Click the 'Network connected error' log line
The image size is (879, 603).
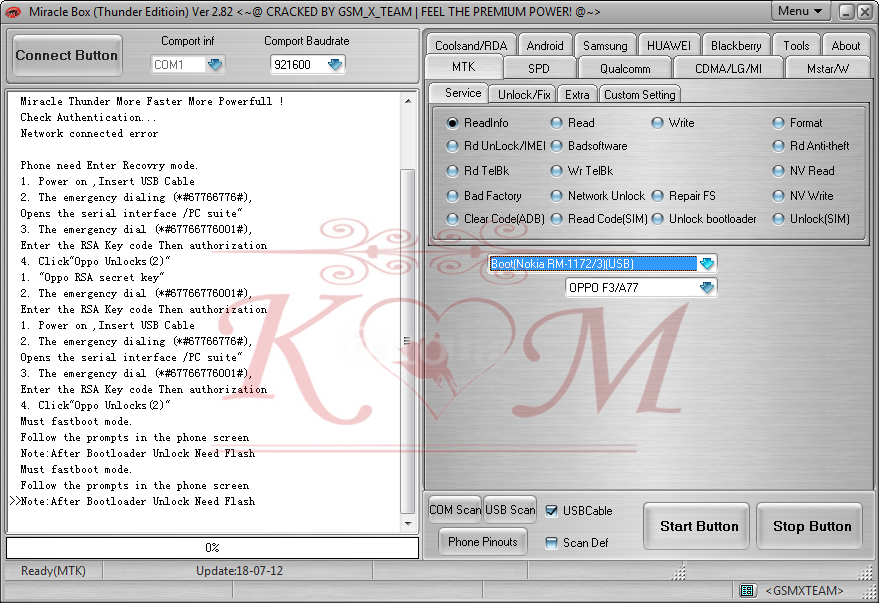[89, 133]
